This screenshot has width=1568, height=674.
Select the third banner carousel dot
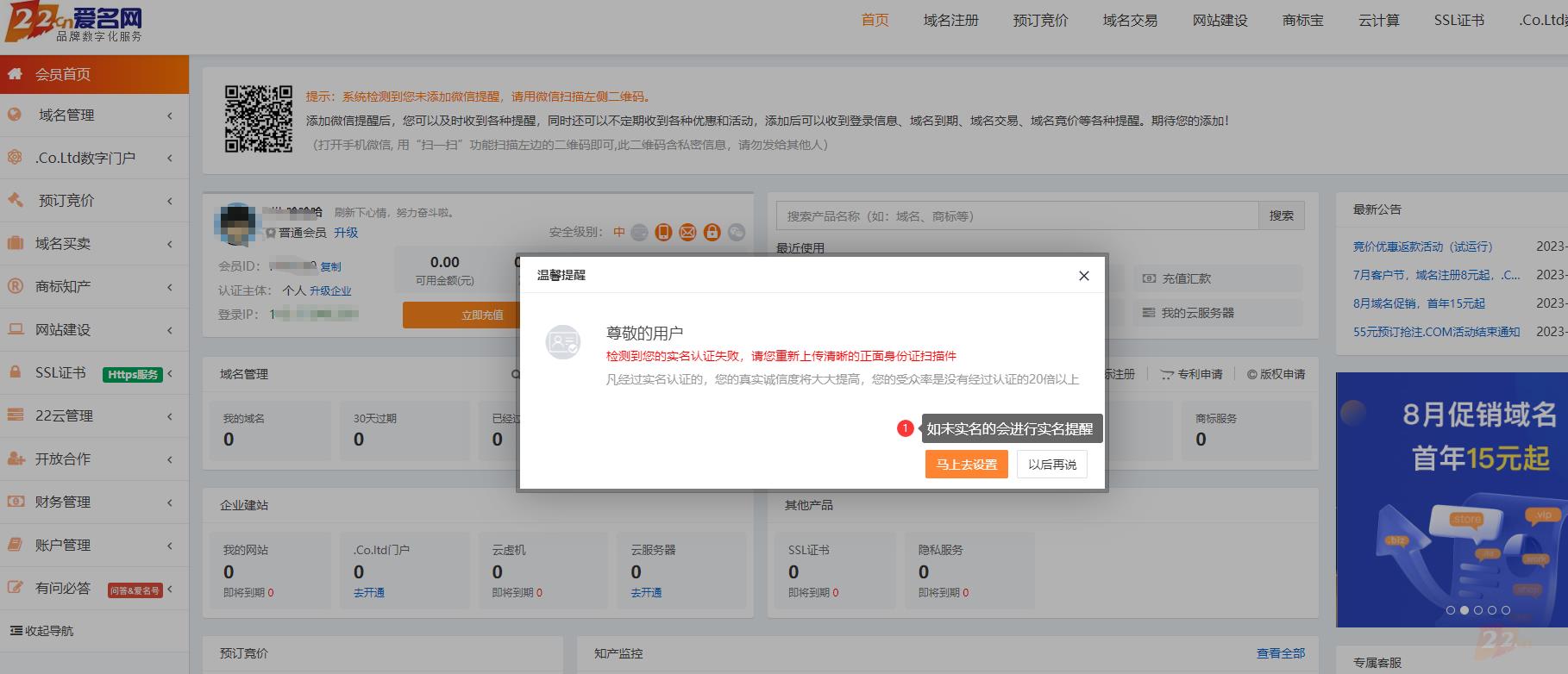point(1478,610)
